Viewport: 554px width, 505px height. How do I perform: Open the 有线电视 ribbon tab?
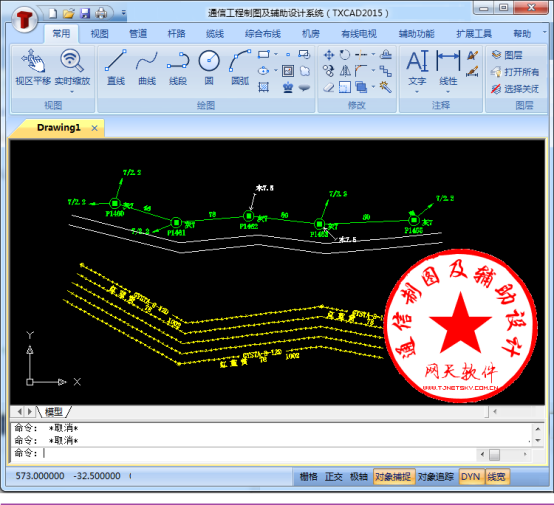click(x=359, y=34)
